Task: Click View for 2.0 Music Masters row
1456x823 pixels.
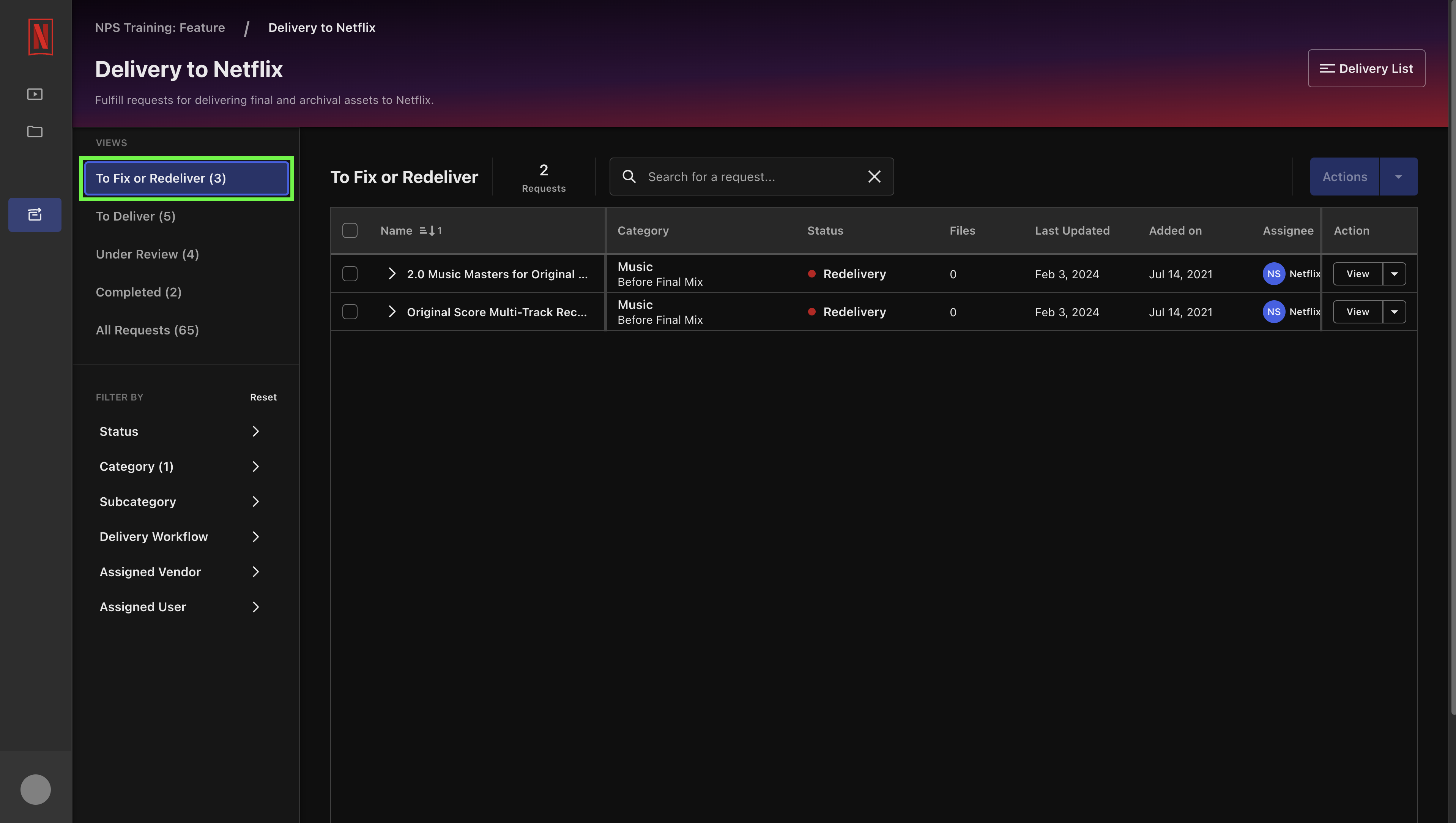Action: [x=1358, y=274]
